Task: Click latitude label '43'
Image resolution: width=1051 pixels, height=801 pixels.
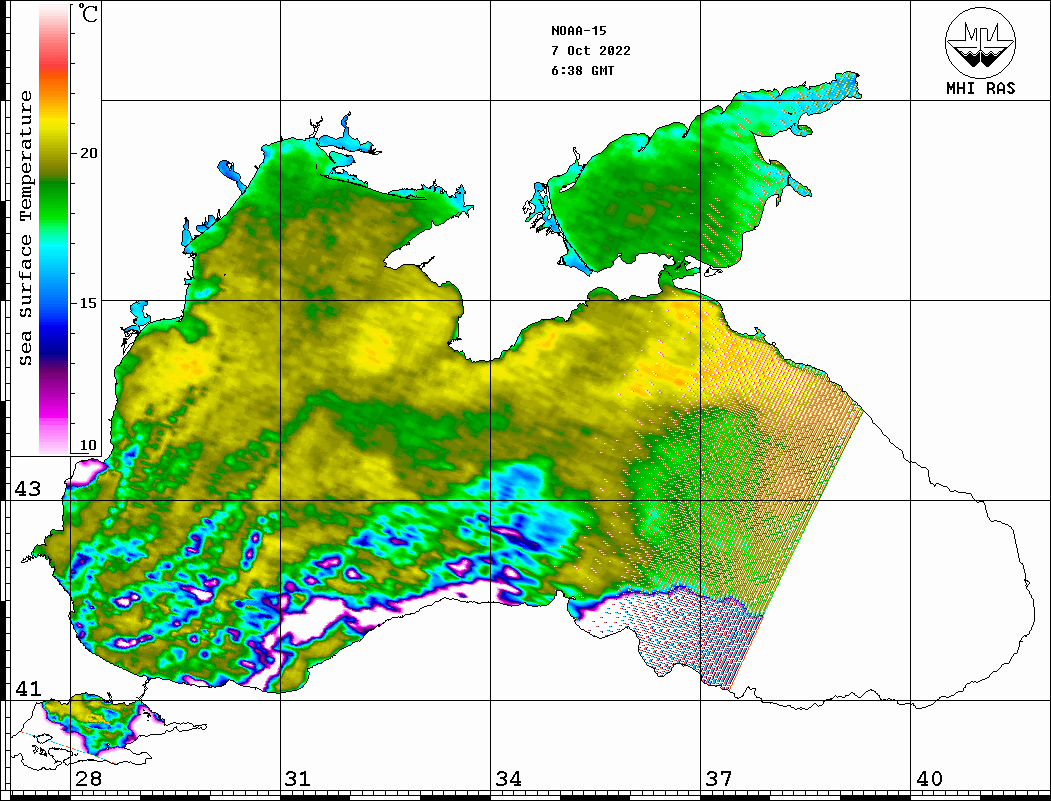Action: (x=28, y=489)
